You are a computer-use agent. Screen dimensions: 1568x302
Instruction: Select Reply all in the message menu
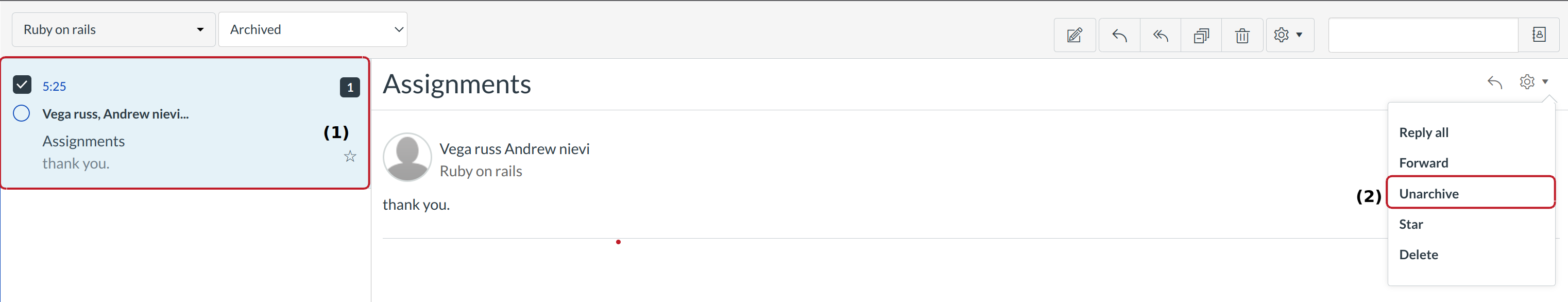pyautogui.click(x=1423, y=133)
